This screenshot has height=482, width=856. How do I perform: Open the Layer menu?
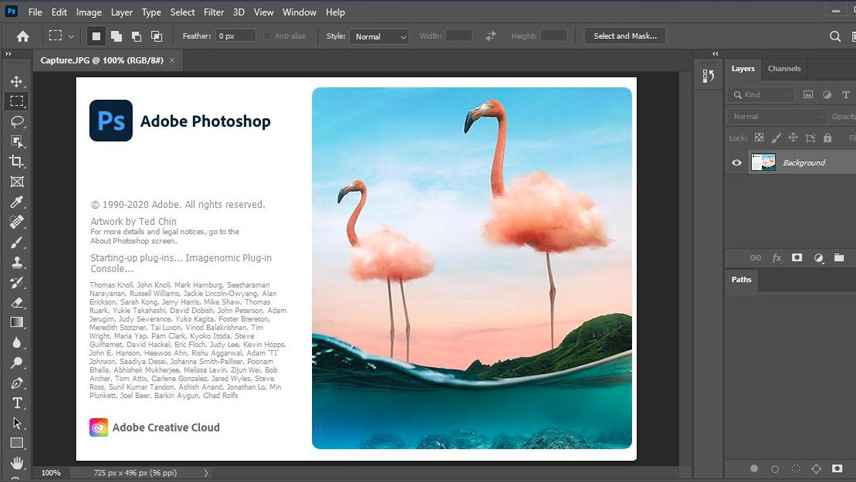coord(121,12)
